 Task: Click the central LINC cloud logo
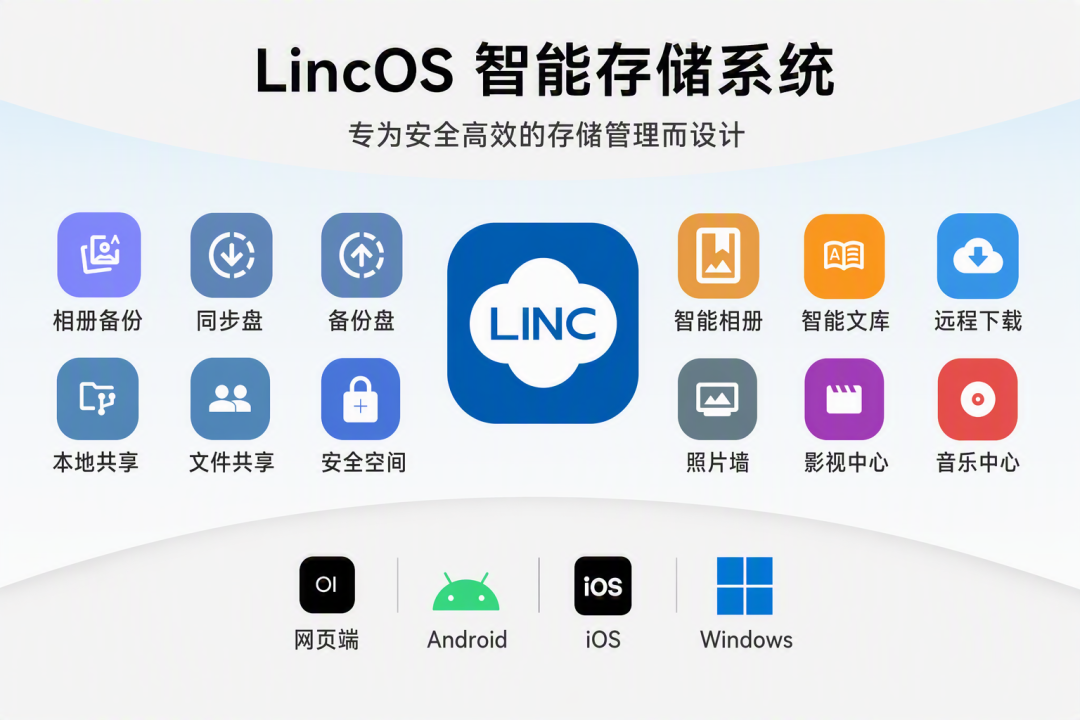[x=543, y=322]
